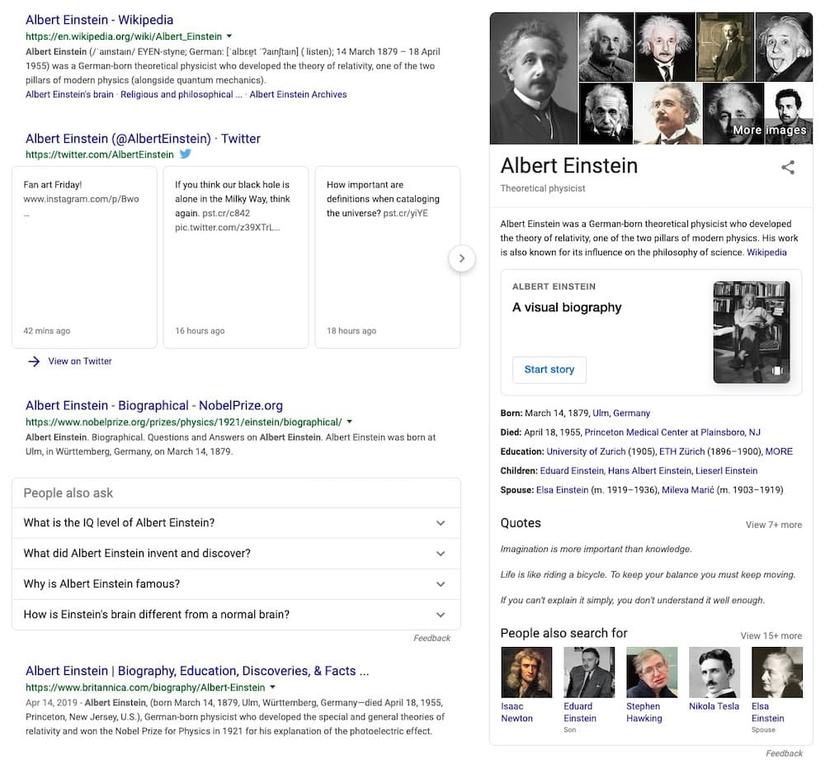Image resolution: width=825 pixels, height=760 pixels.
Task: Open the NobelPrize.org URL dropdown arrow
Action: coord(349,422)
